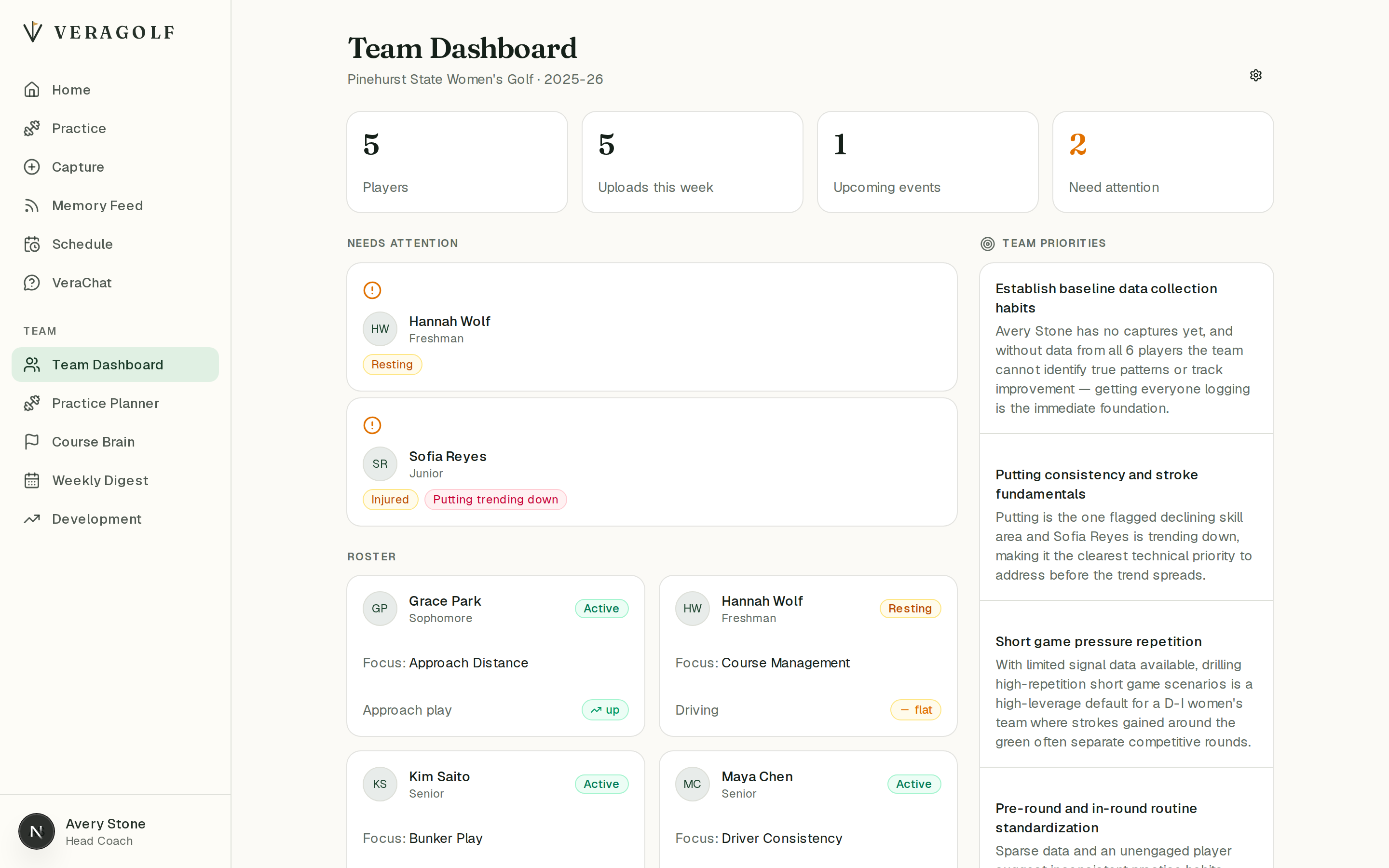
Task: Click the Memory Feed RSS icon
Action: 32,205
